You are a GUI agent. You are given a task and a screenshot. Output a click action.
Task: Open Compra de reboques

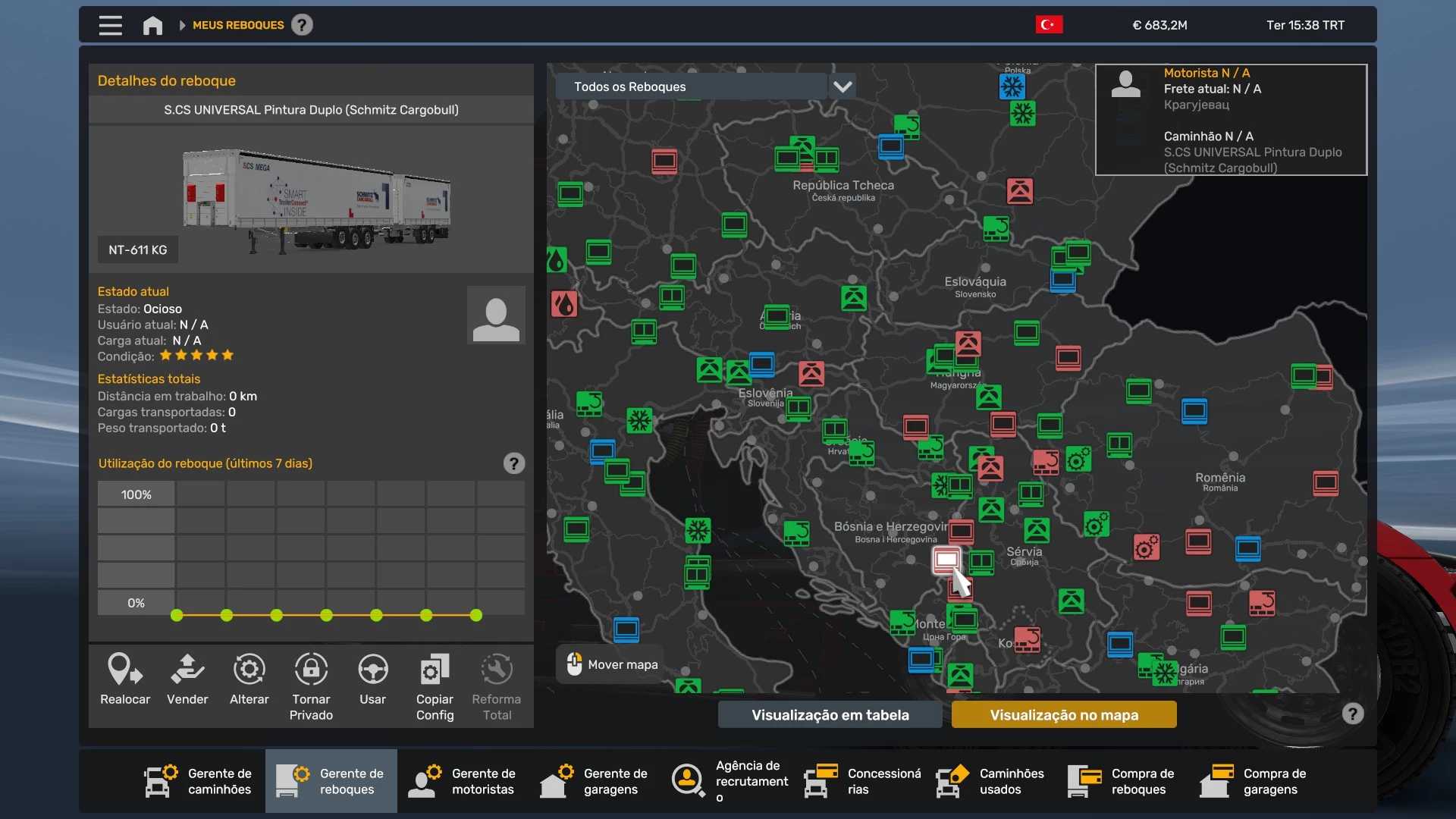coord(1122,781)
